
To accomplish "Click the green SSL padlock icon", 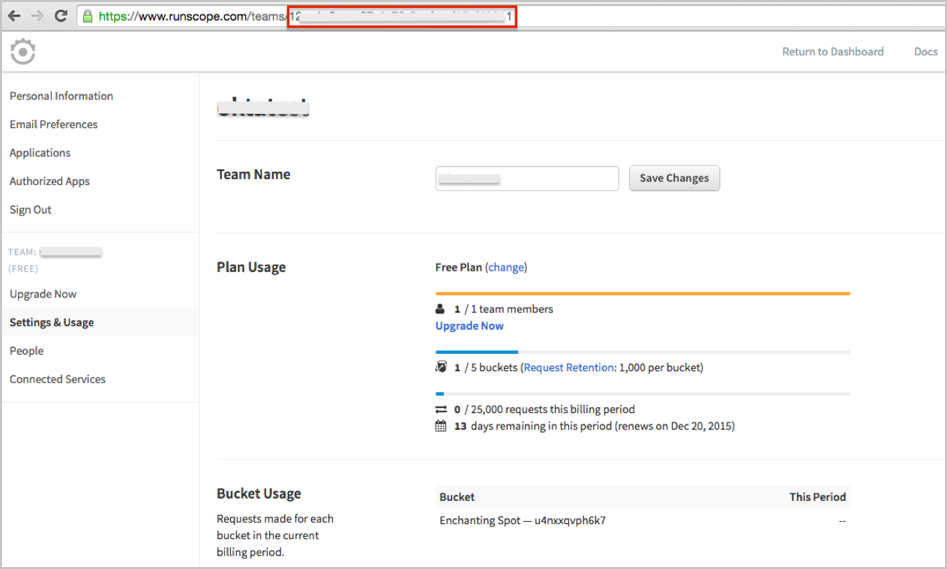I will 88,17.
